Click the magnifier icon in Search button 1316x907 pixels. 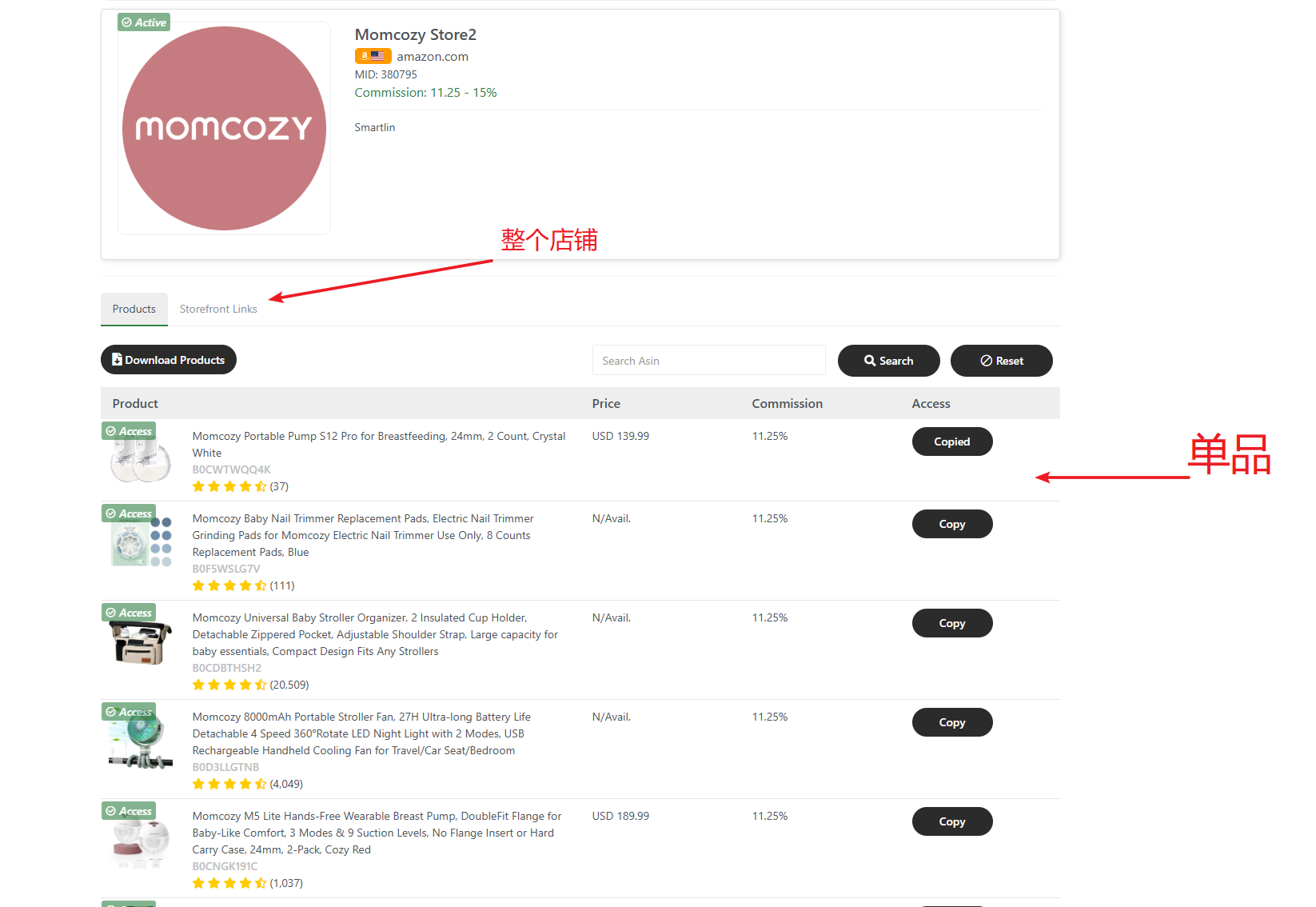[870, 361]
